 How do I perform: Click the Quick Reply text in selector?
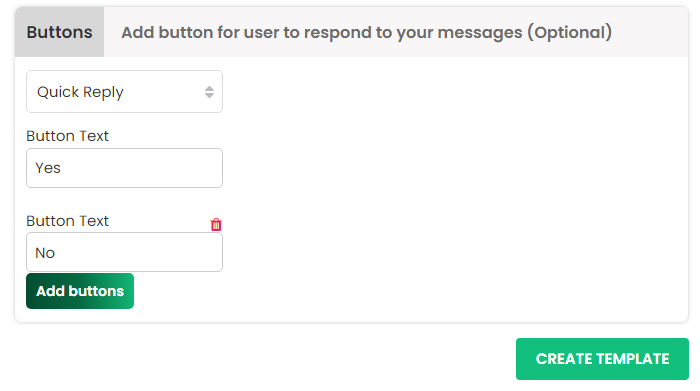tap(80, 92)
